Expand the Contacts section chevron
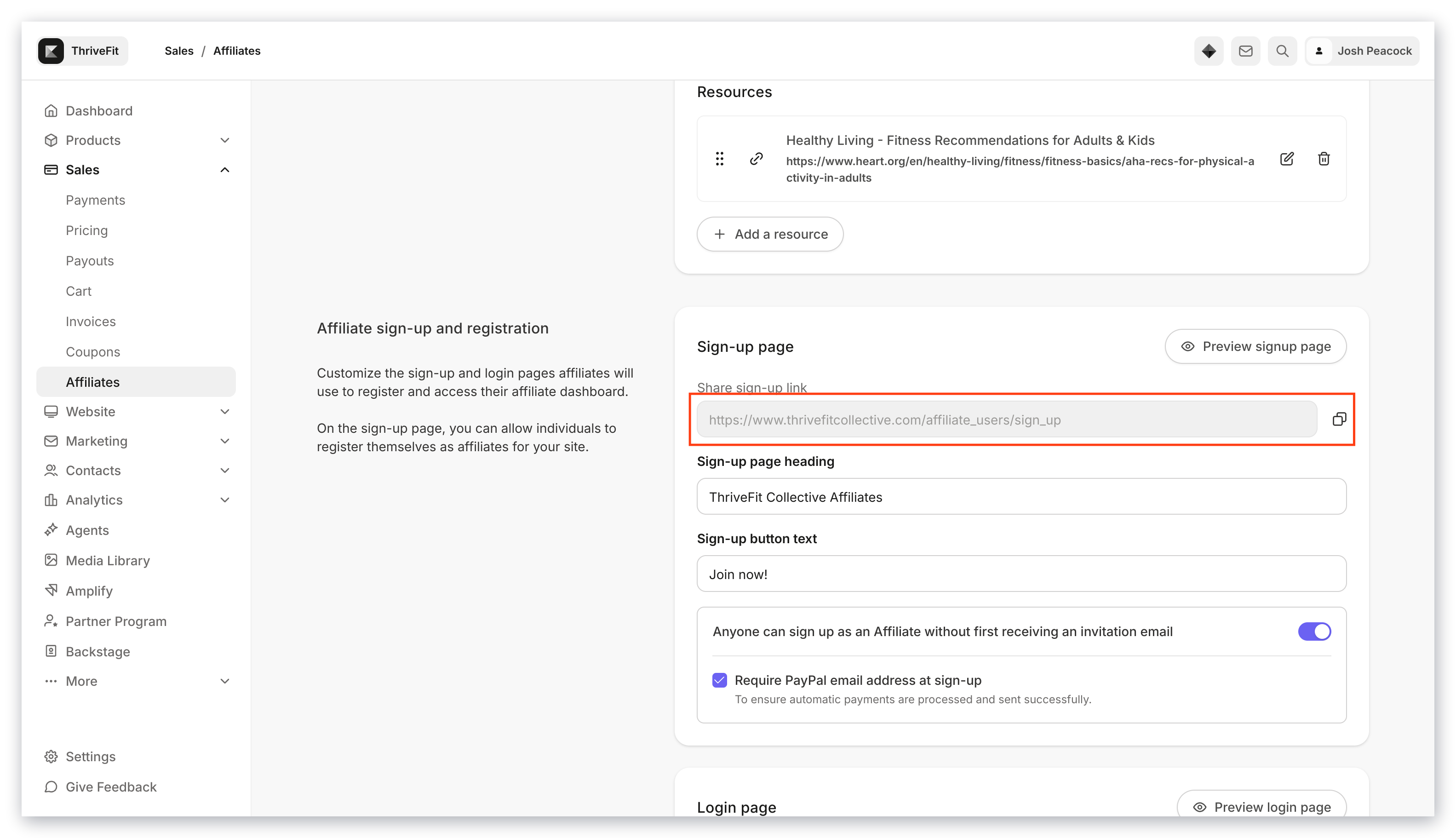This screenshot has height=838, width=1456. pyautogui.click(x=225, y=470)
